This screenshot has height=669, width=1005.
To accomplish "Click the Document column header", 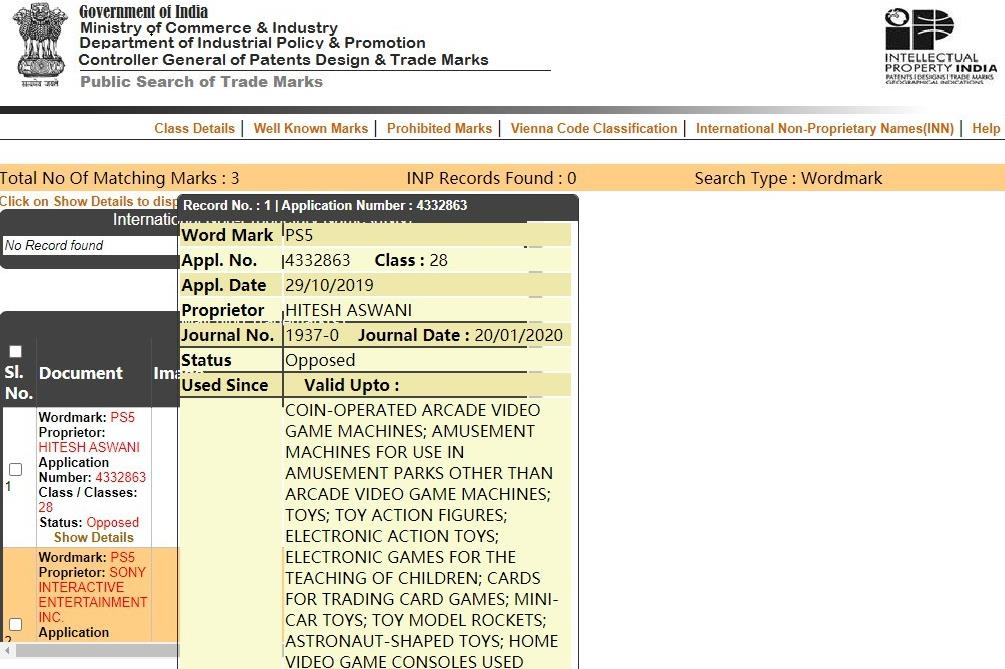I will coord(81,373).
